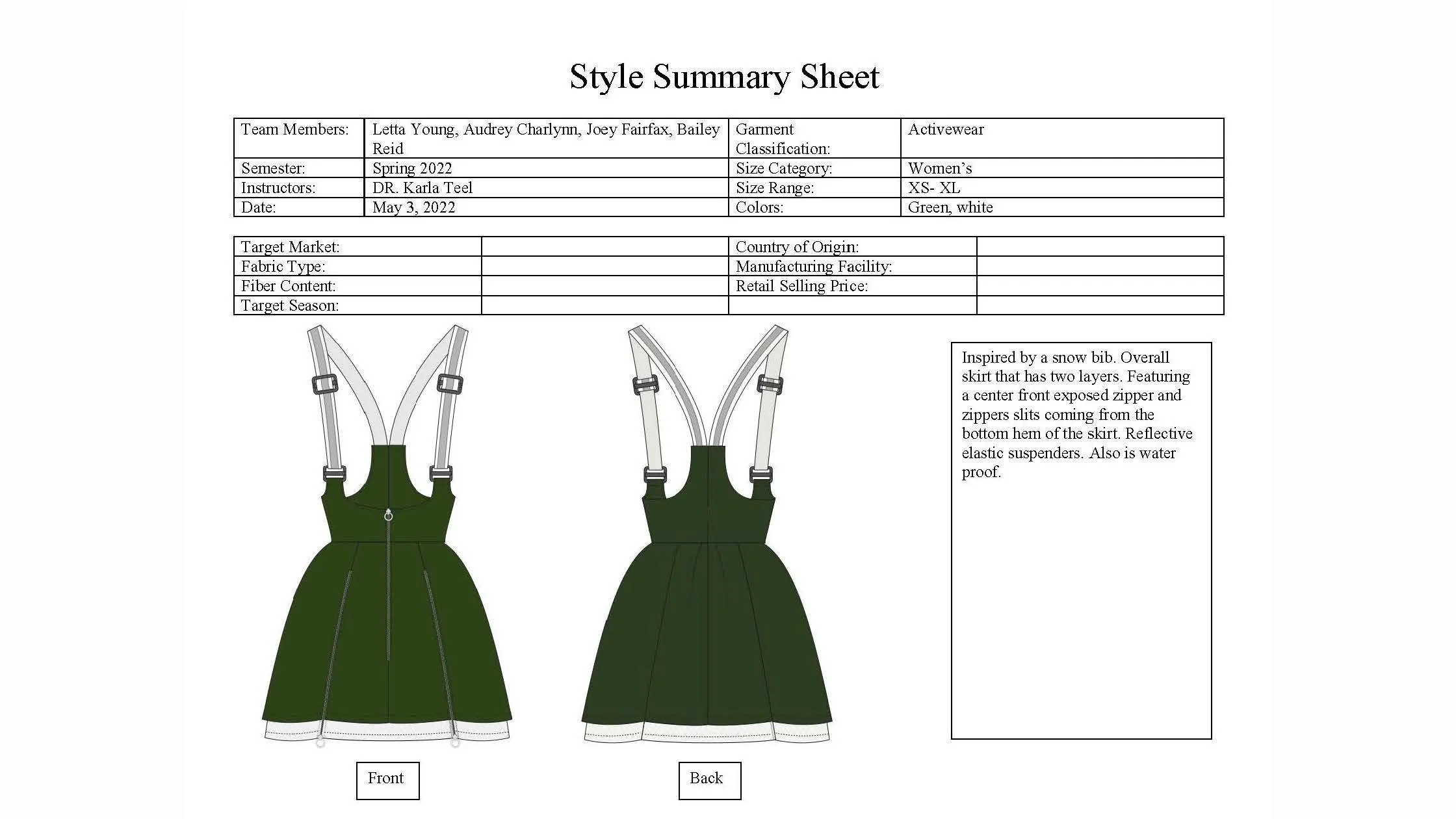Click the empty Fabric Type value cell

click(604, 266)
